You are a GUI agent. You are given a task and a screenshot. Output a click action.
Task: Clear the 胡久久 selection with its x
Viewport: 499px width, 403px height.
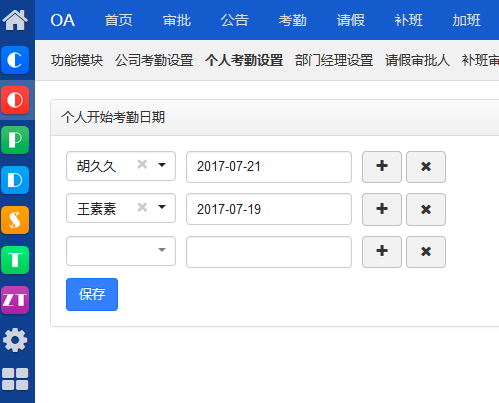[142, 164]
